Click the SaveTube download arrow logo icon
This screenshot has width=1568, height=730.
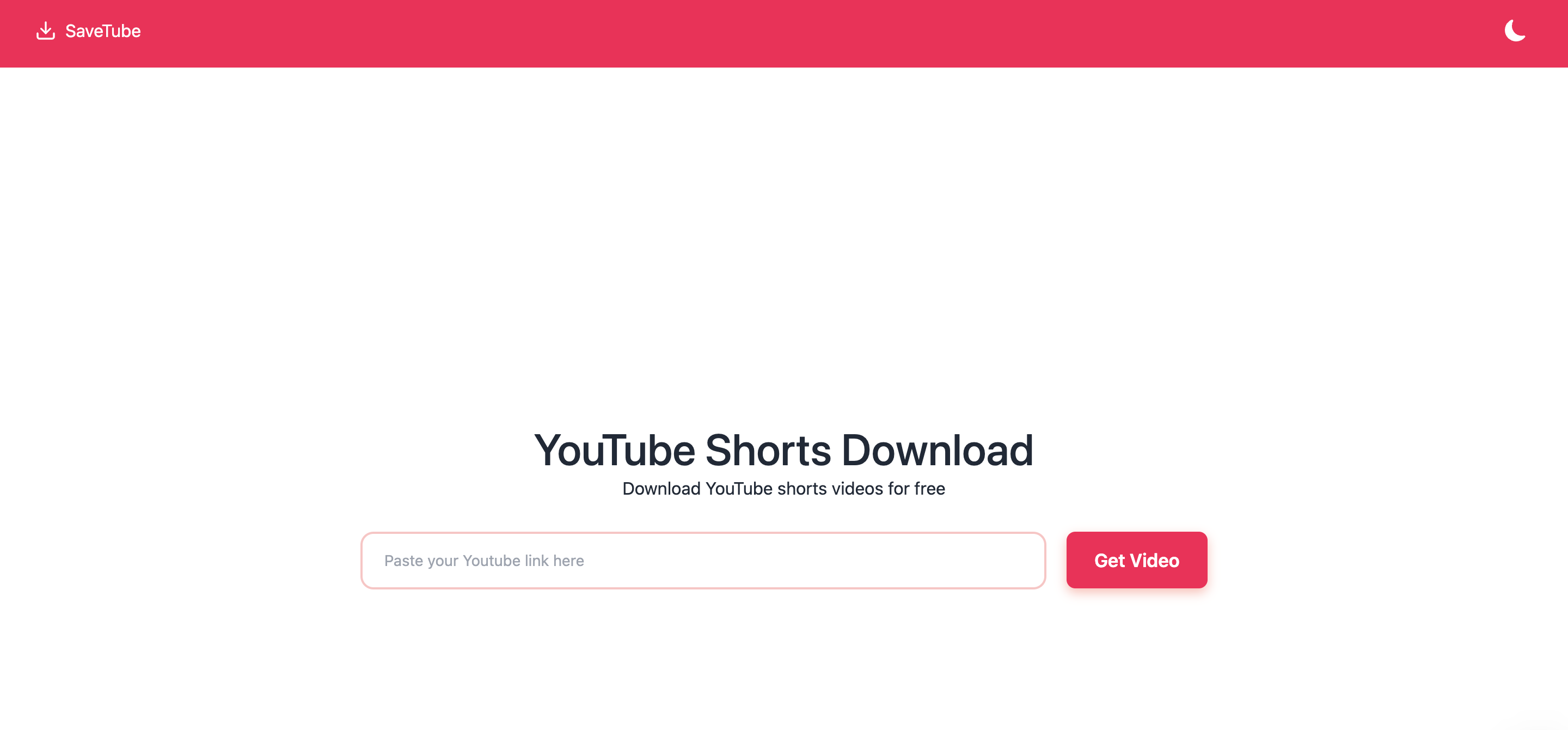[x=46, y=31]
